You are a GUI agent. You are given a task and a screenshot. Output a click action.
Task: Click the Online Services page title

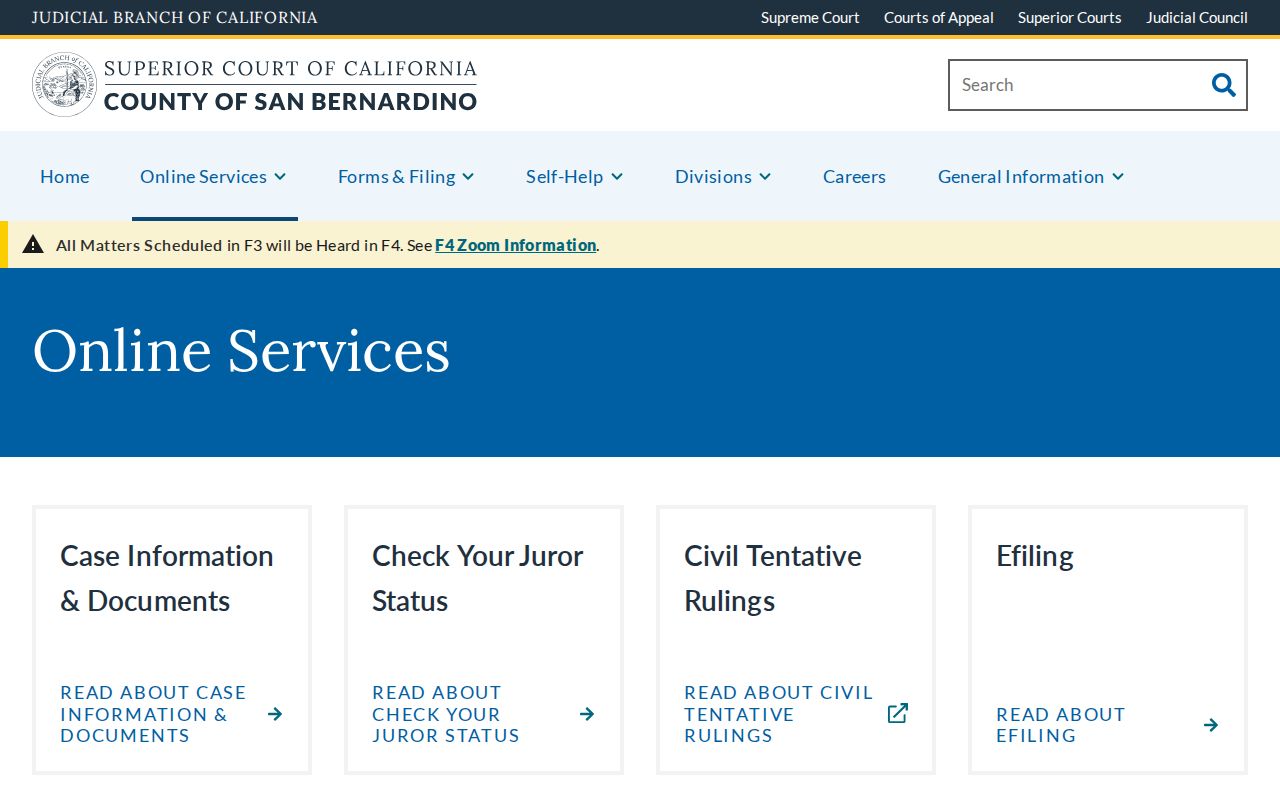[242, 351]
